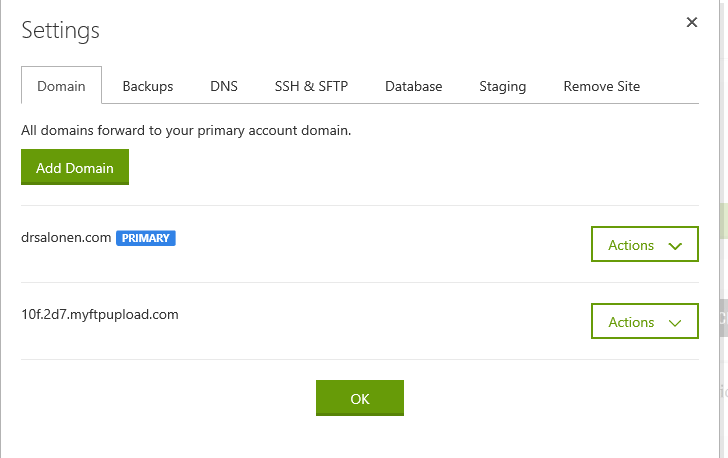Viewport: 728px width, 458px height.
Task: Open the DNS tab
Action: coord(224,86)
